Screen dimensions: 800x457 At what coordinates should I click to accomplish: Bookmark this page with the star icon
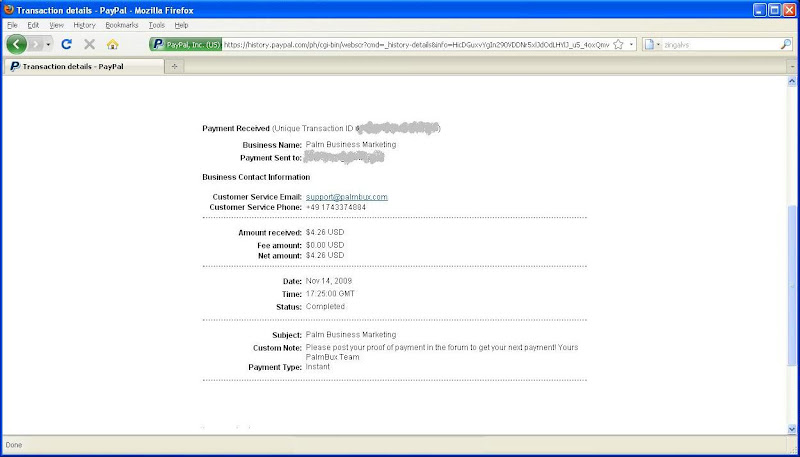click(x=618, y=44)
